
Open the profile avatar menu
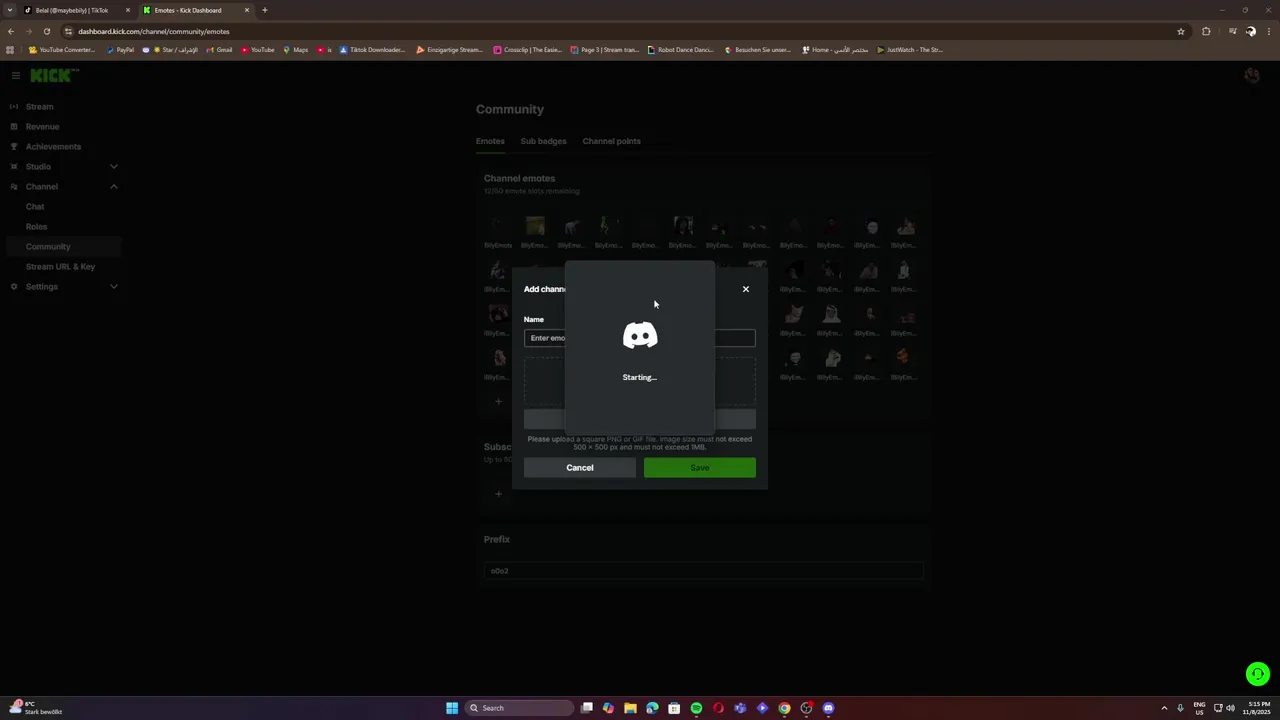[x=1251, y=76]
